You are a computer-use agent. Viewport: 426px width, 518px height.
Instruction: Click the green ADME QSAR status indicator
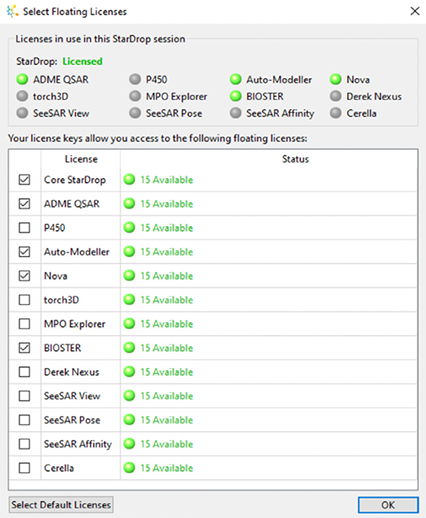[22, 79]
